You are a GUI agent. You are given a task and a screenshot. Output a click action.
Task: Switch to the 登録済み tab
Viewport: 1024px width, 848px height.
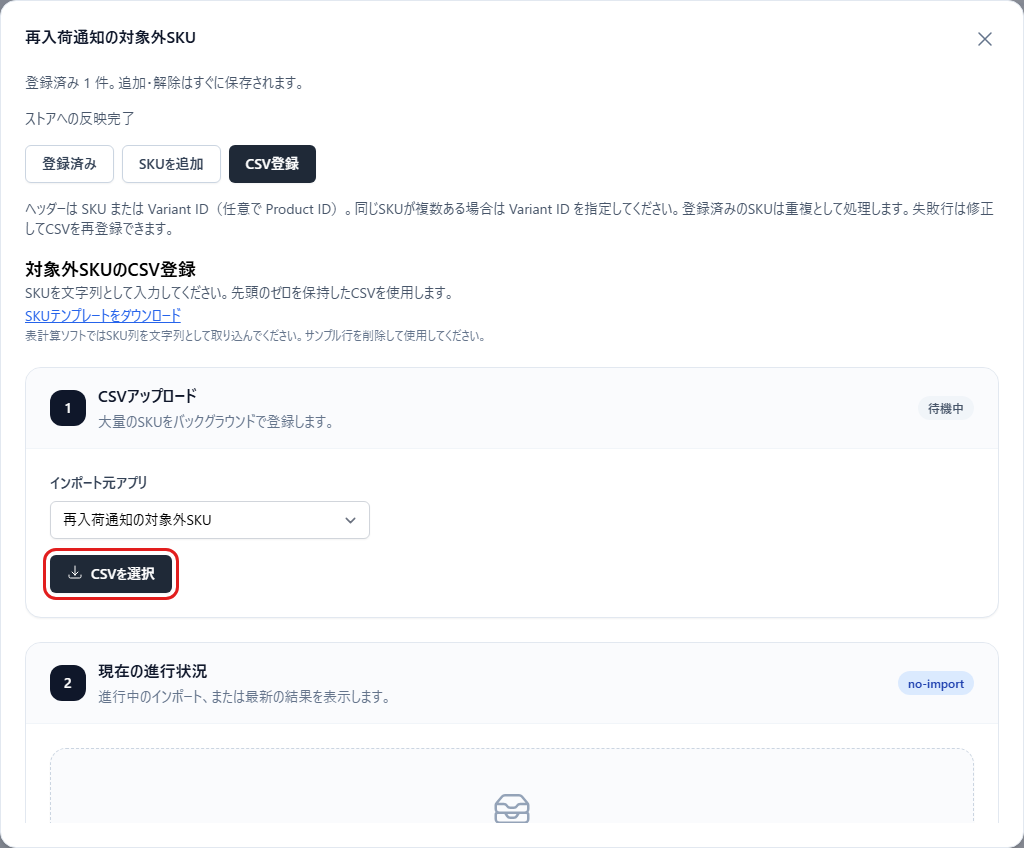click(69, 164)
